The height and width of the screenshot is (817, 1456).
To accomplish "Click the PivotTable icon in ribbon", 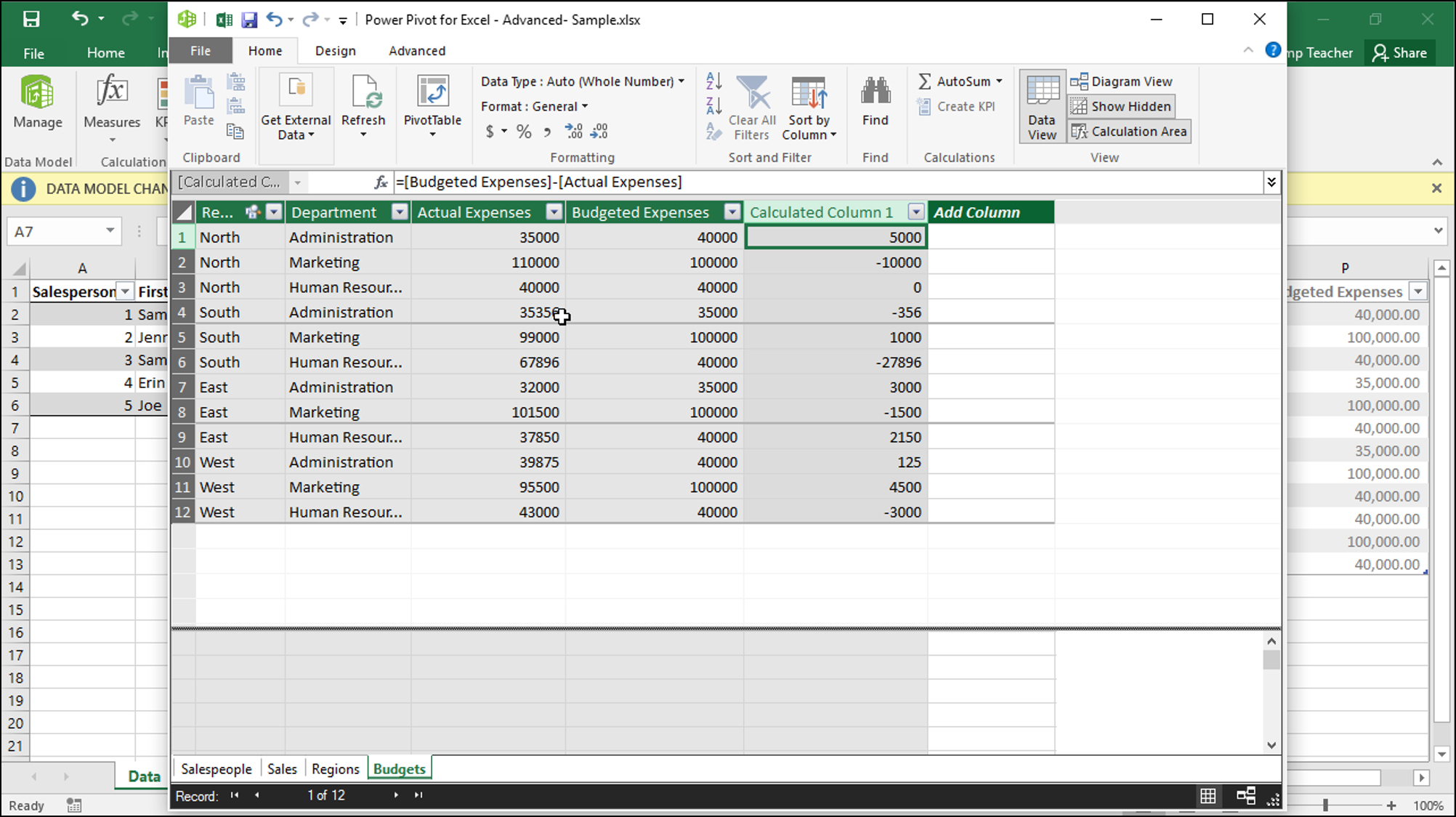I will point(431,106).
